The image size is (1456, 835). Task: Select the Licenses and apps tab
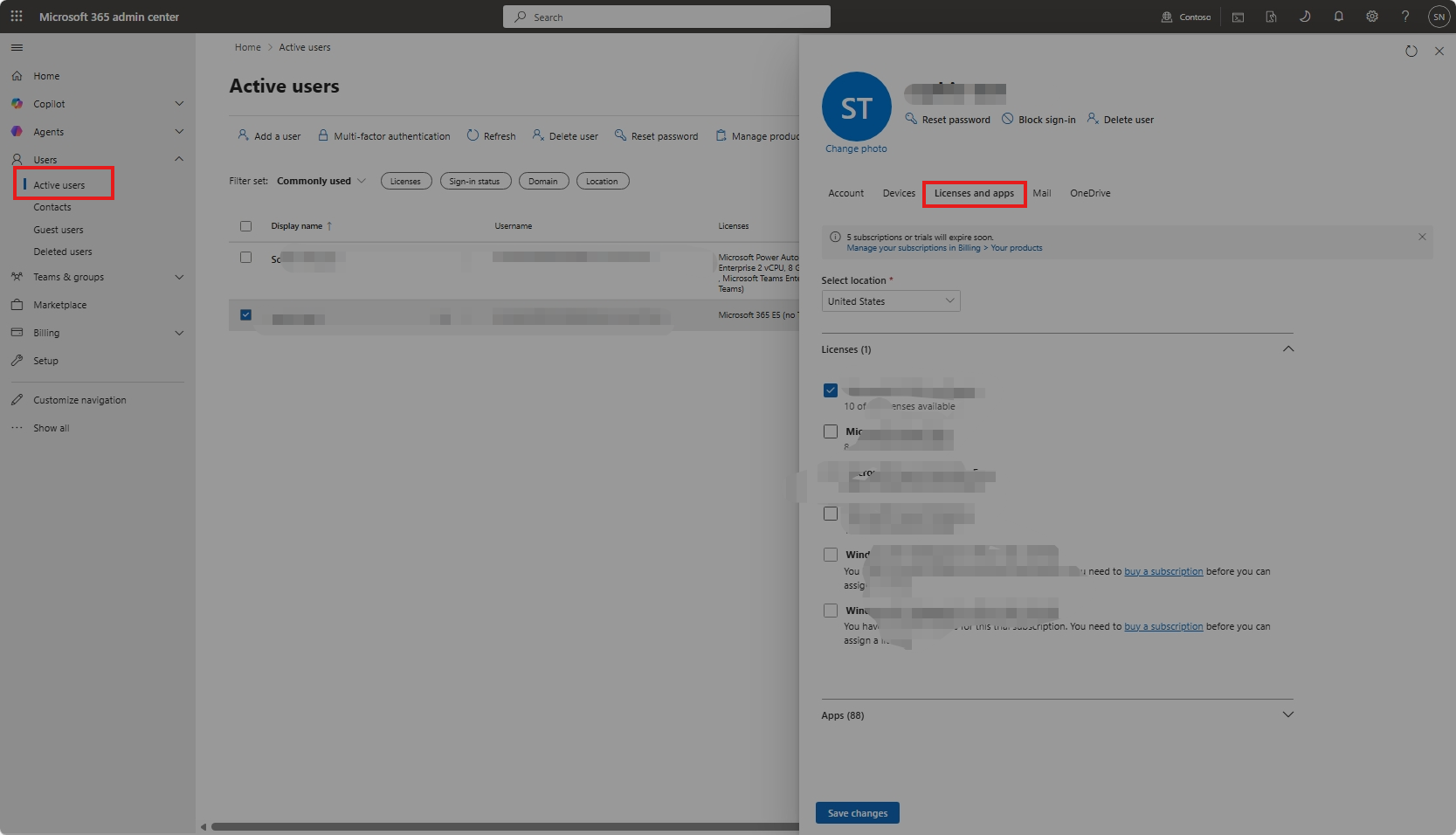coord(975,193)
